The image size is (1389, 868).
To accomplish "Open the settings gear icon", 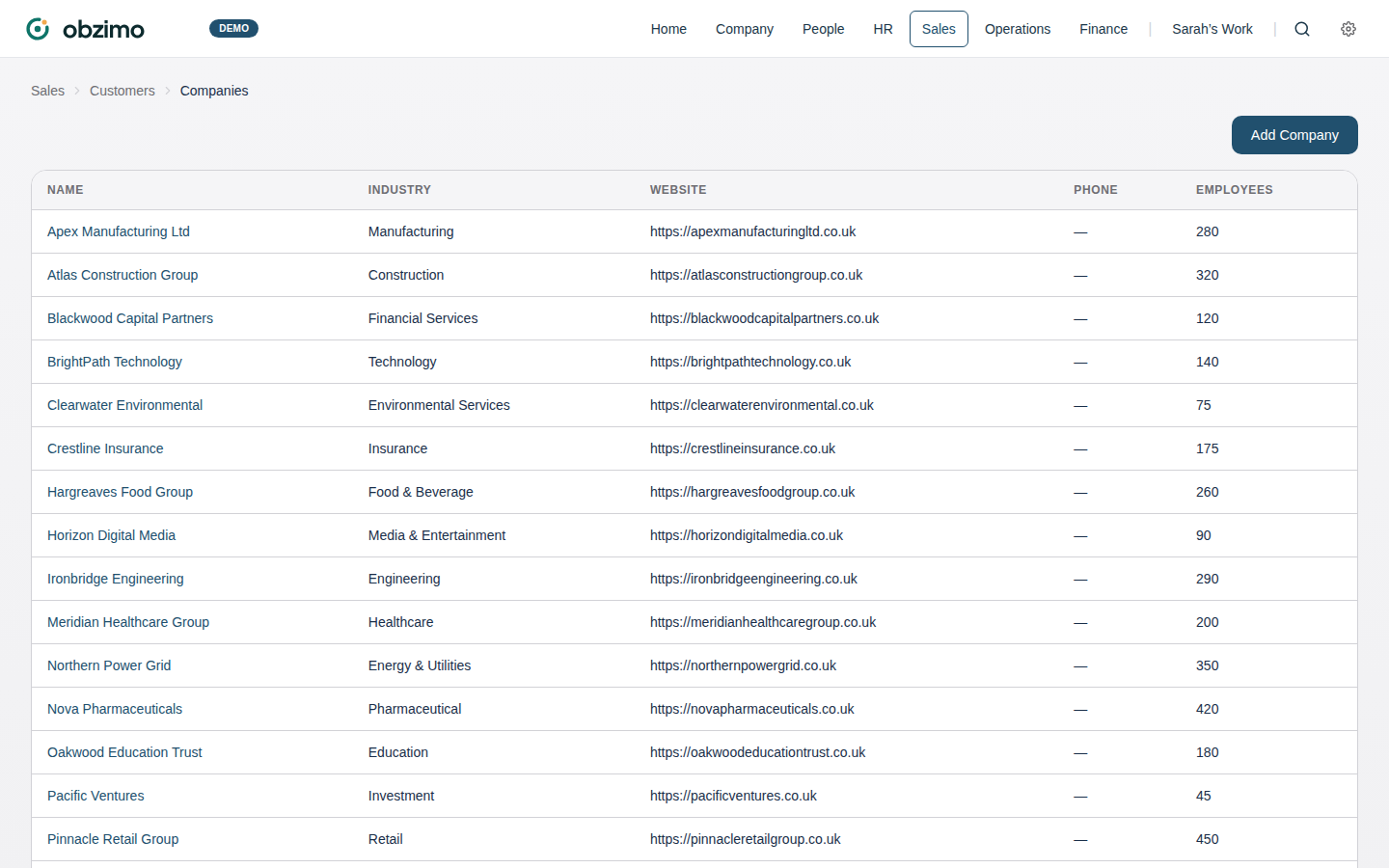I will (1348, 29).
